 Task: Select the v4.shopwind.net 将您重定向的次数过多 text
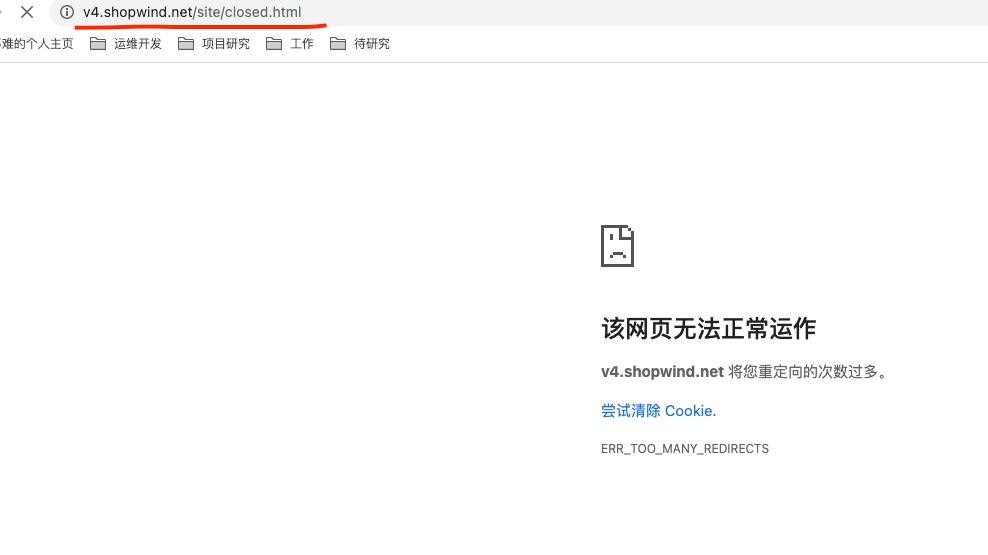point(744,372)
